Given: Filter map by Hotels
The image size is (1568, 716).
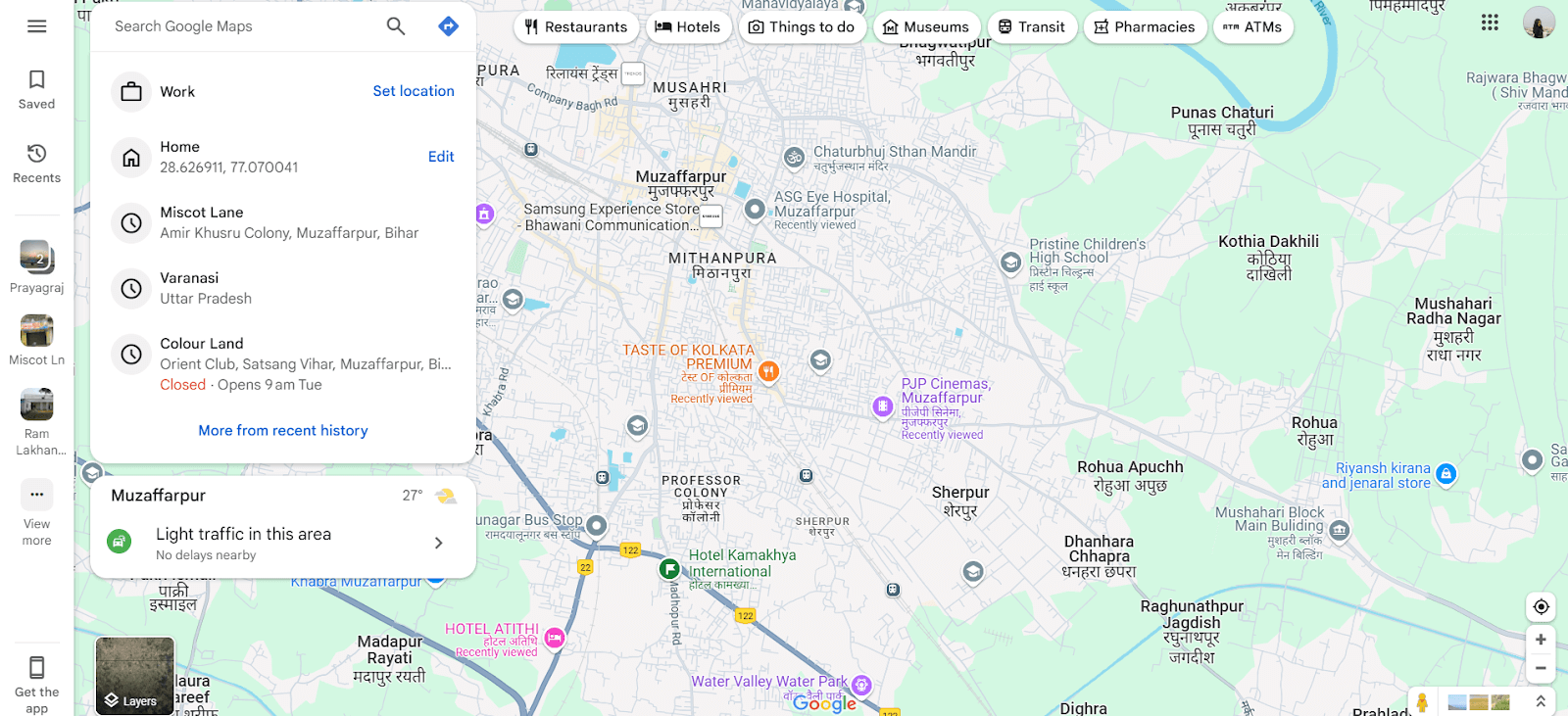Looking at the screenshot, I should click(x=688, y=27).
